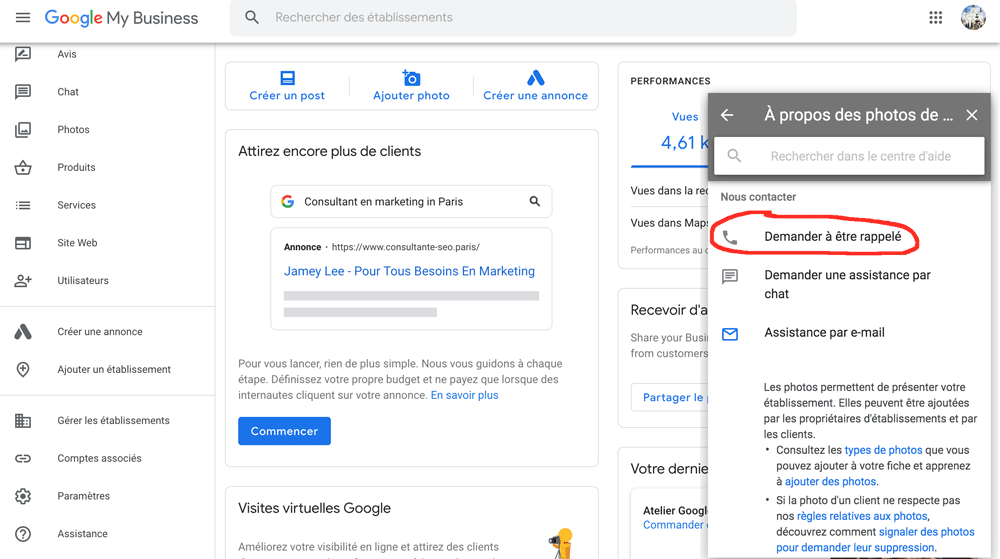Select Assistance par e-mail

pyautogui.click(x=825, y=332)
